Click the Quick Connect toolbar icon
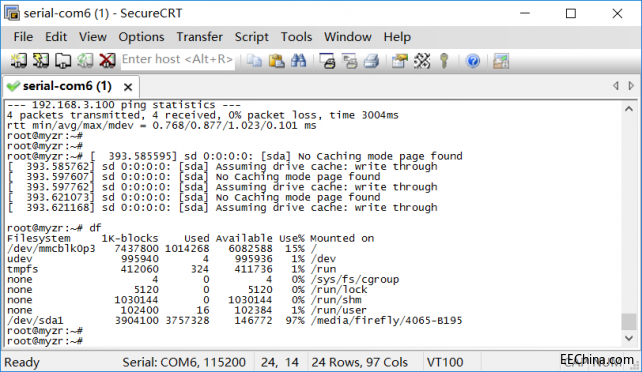The width and height of the screenshot is (642, 372). [41, 61]
